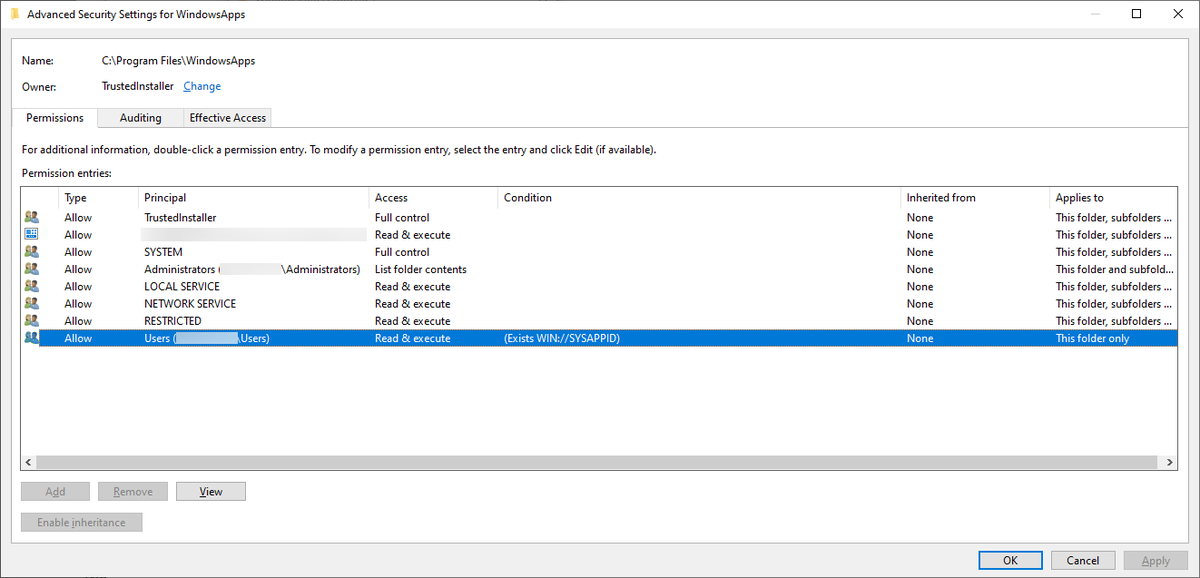Click the group icon beside NETWORK SERVICE entry
Viewport: 1200px width, 578px height.
[31, 303]
